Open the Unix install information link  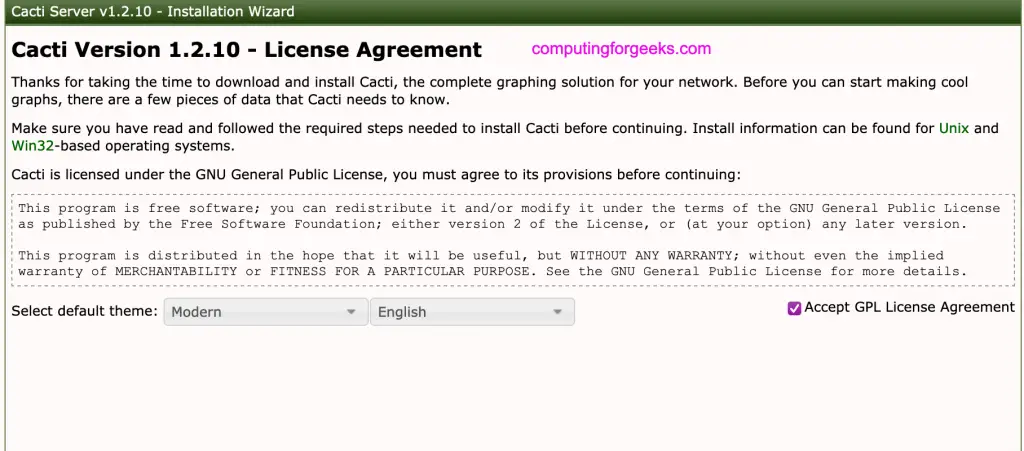pos(954,128)
